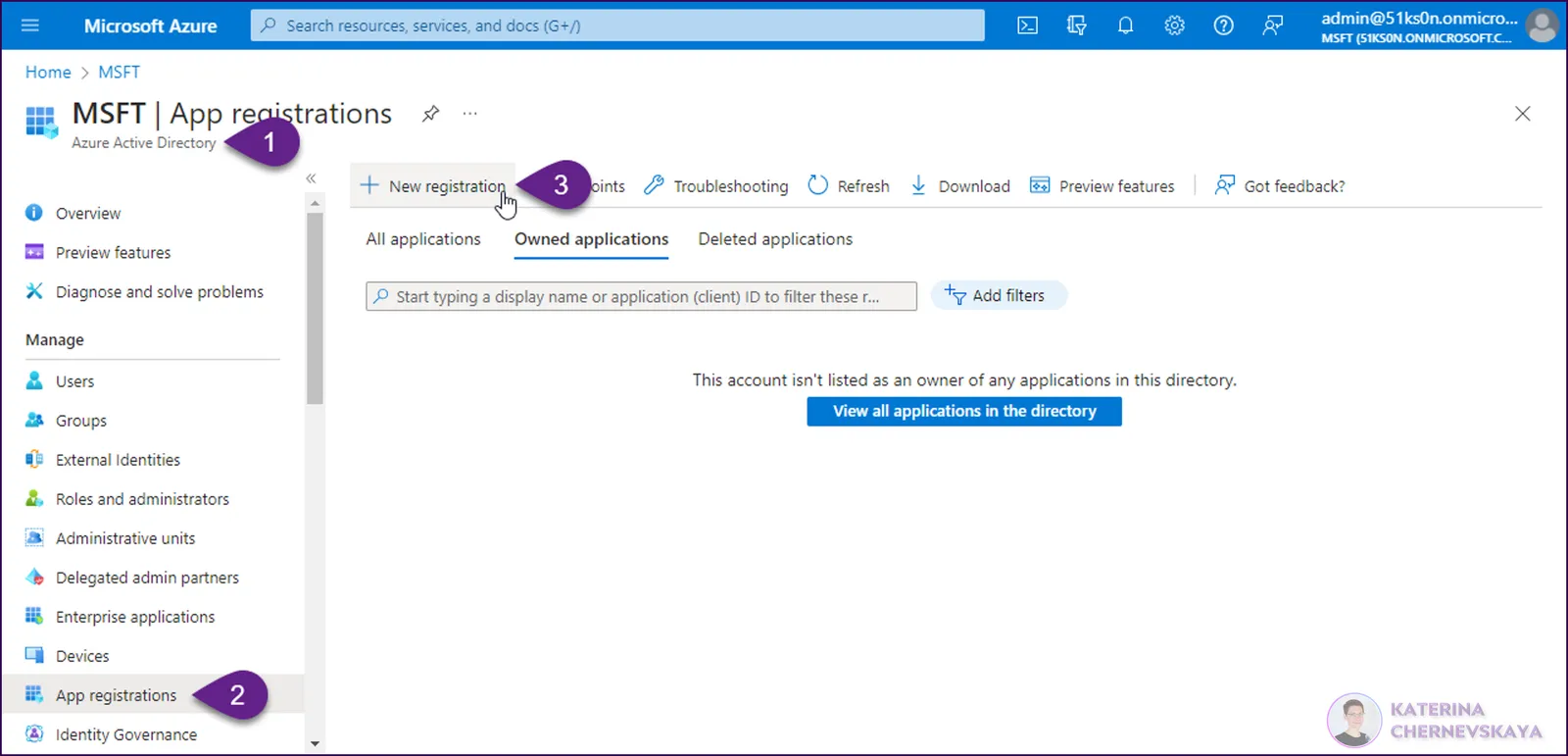
Task: Open the Directories and subscriptions filter icon
Action: tap(1076, 25)
